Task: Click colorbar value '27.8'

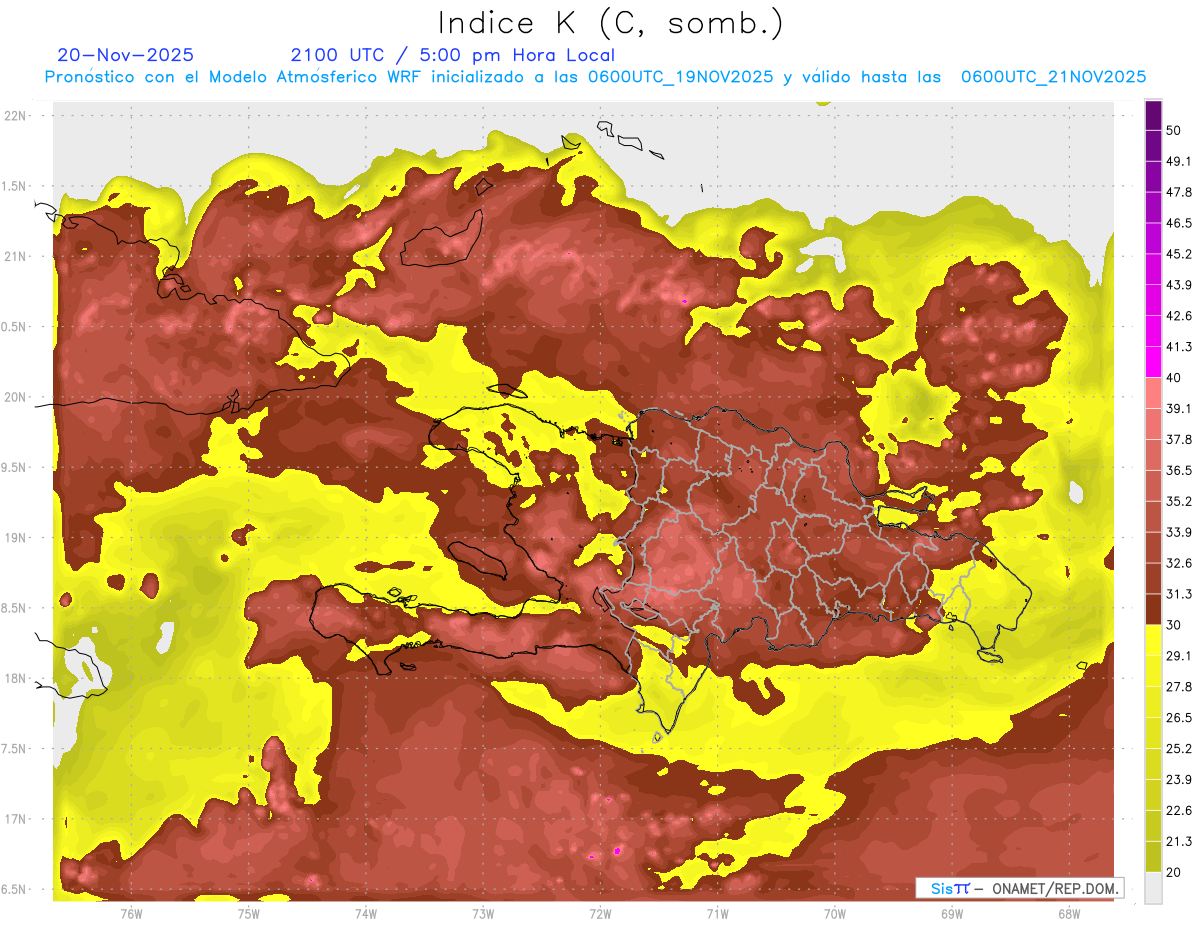Action: point(1179,686)
